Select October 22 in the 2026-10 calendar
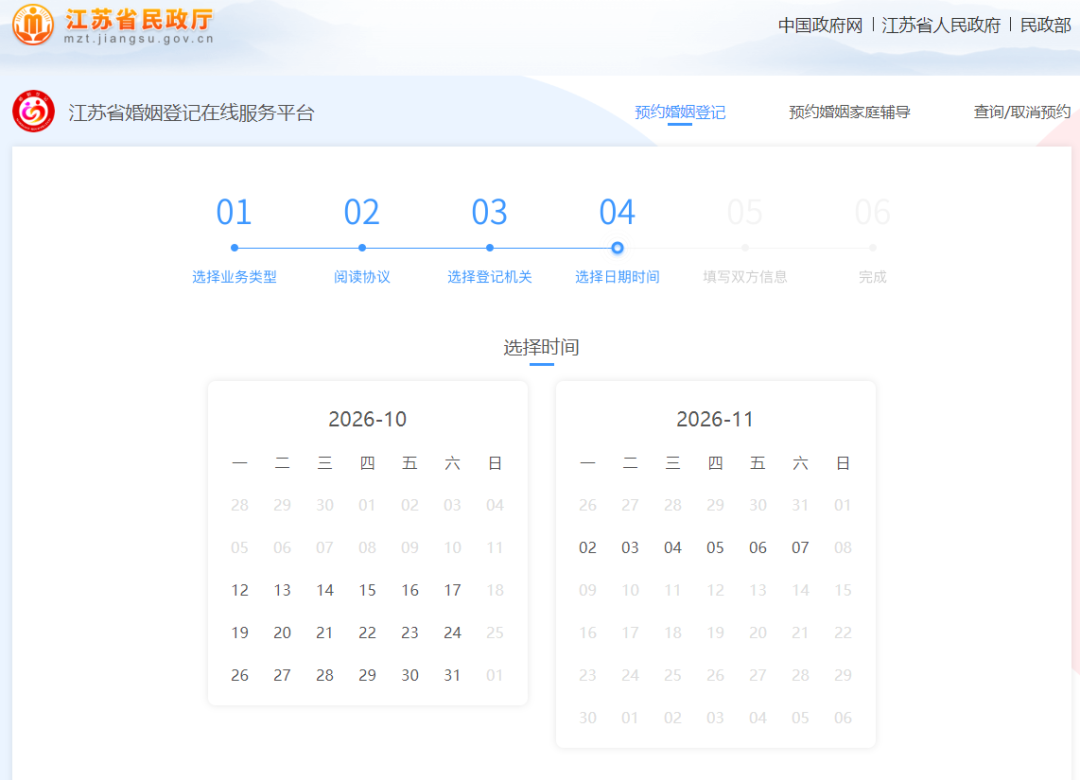This screenshot has height=780, width=1080. (x=368, y=633)
